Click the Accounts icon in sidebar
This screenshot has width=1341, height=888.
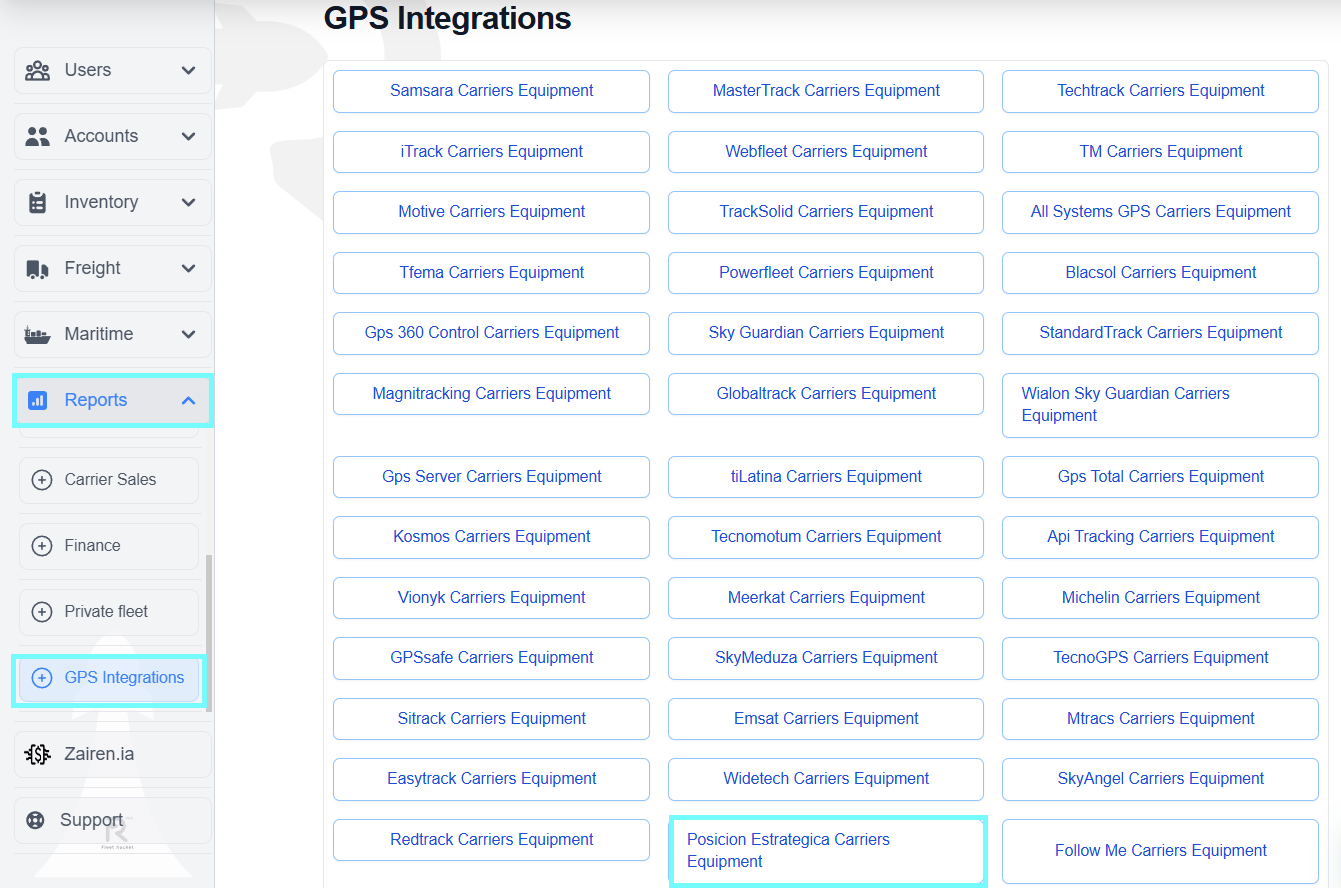[38, 136]
